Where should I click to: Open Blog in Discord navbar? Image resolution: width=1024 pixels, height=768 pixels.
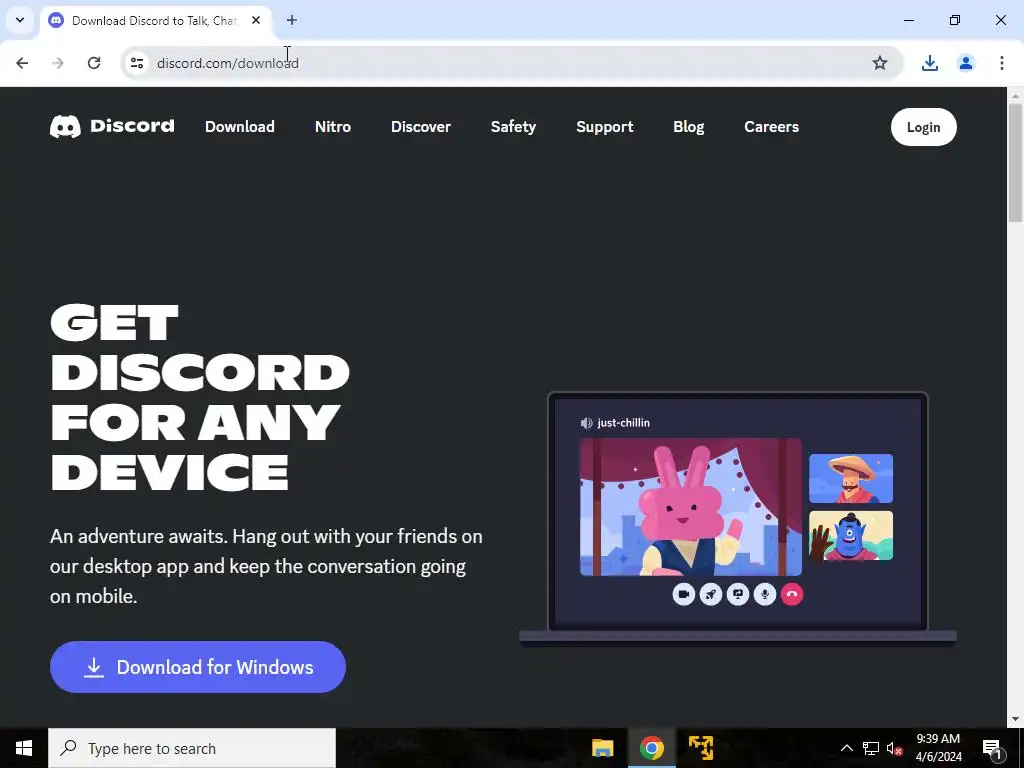coord(688,127)
